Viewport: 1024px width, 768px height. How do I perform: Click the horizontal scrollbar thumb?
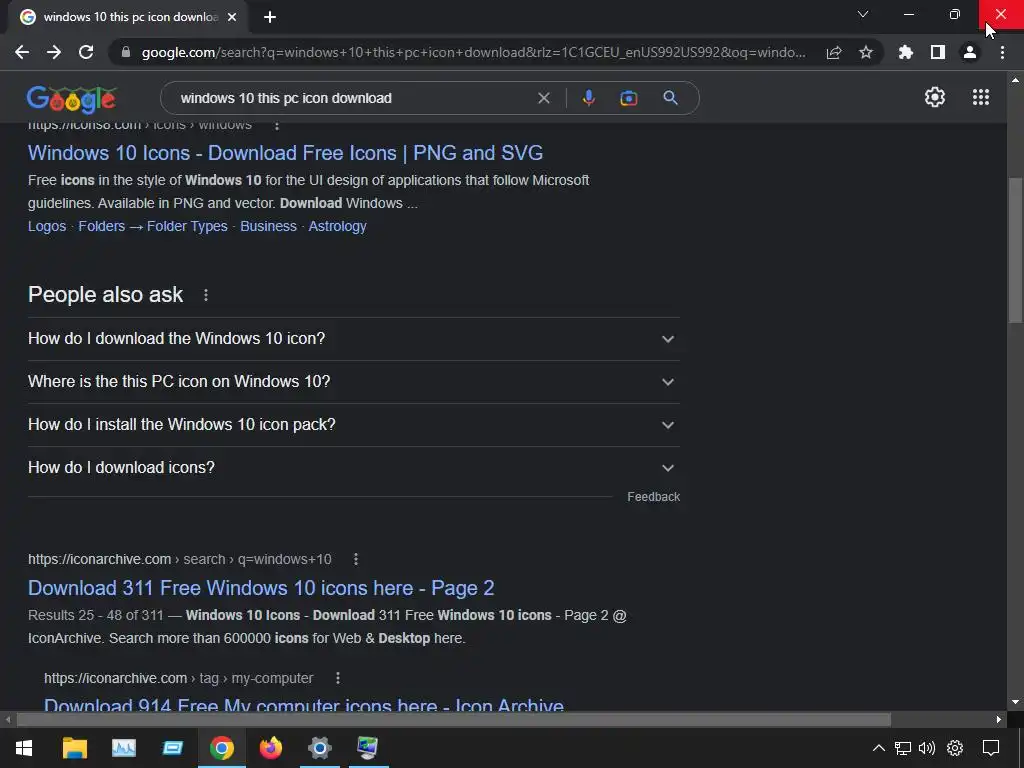[x=453, y=720]
